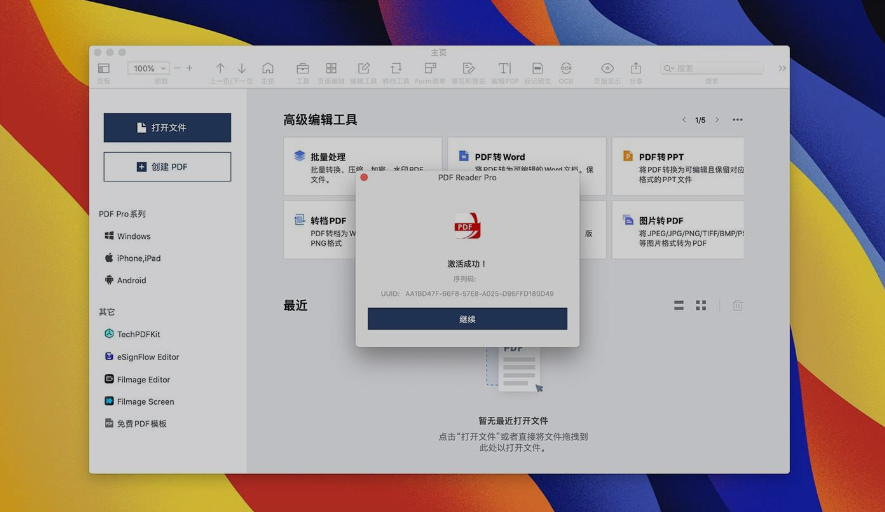Switch recent files to grid view
The image size is (885, 512).
pos(701,305)
